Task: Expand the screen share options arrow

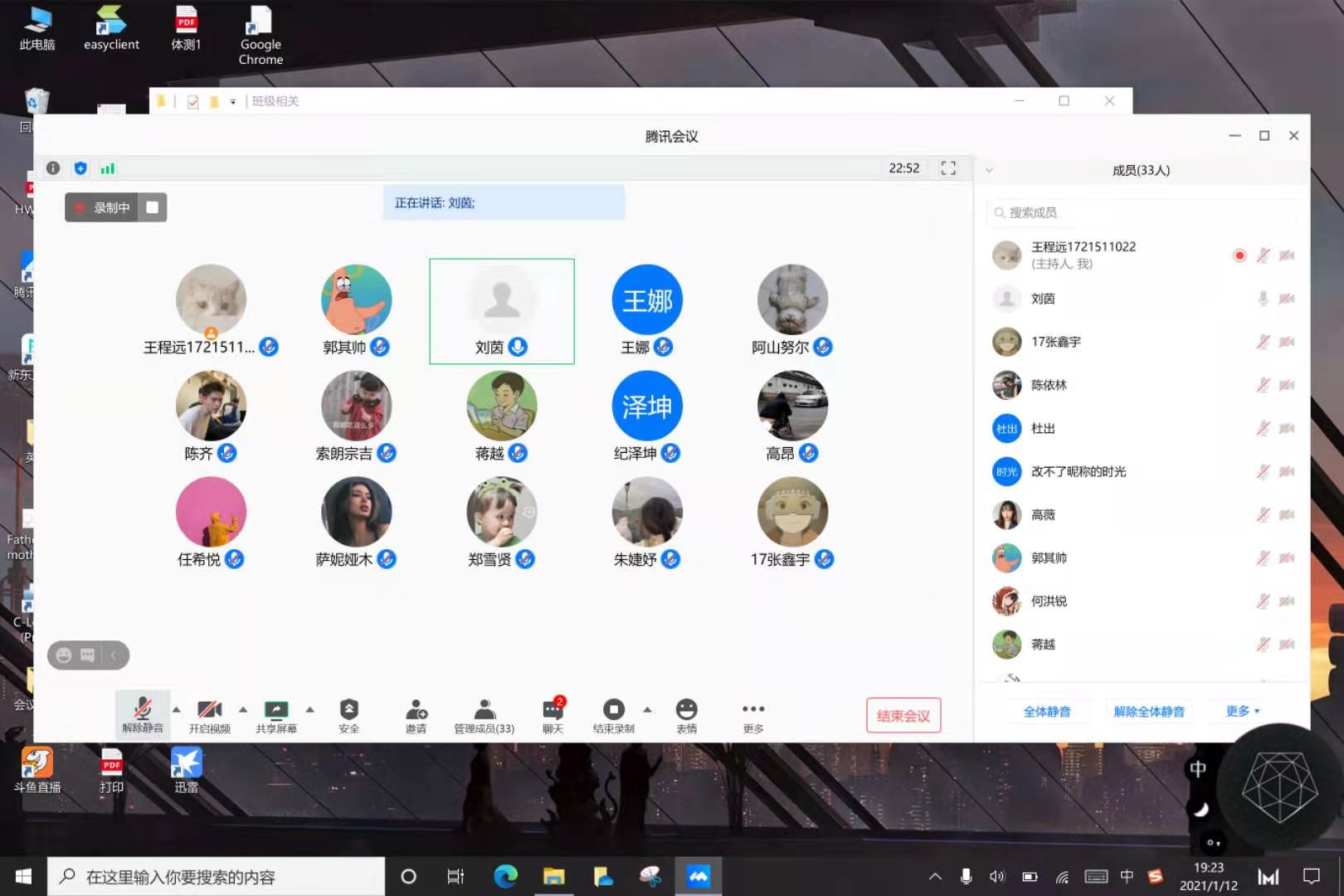Action: pyautogui.click(x=309, y=709)
